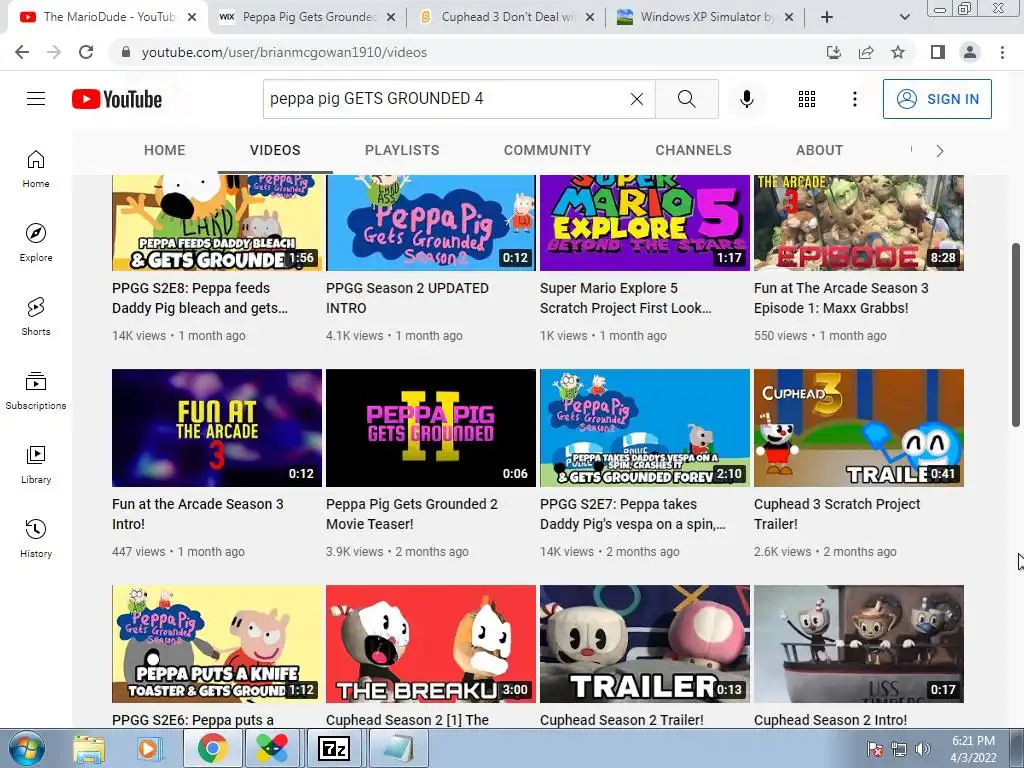
Task: Click the taskbar clock showing 6:21 PM
Action: click(x=973, y=749)
